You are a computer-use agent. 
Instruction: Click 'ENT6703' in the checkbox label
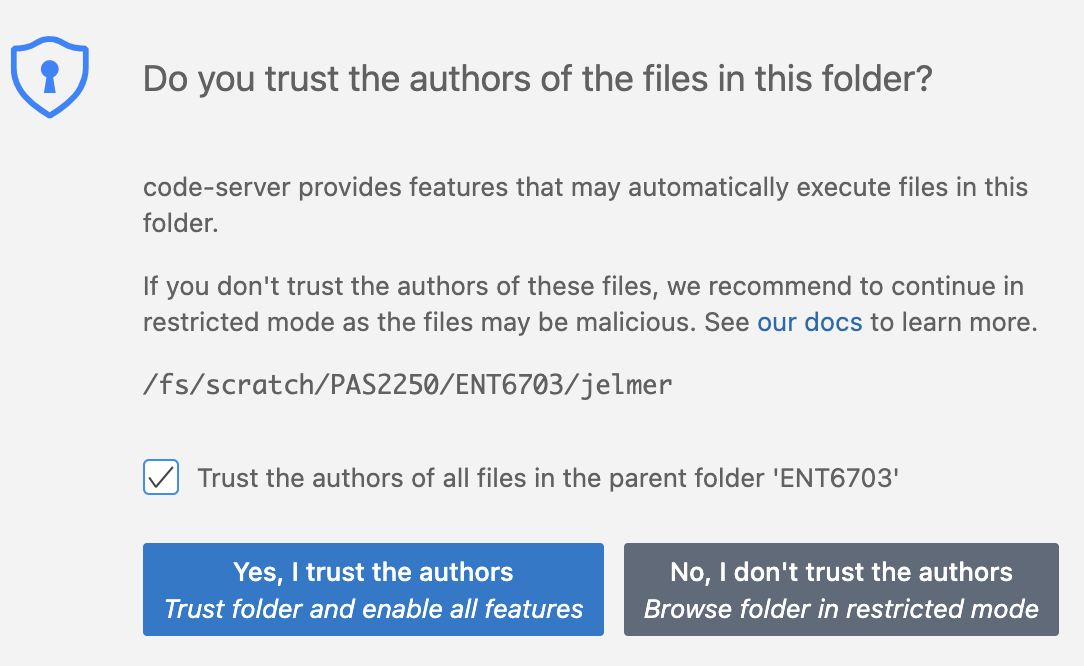(838, 478)
